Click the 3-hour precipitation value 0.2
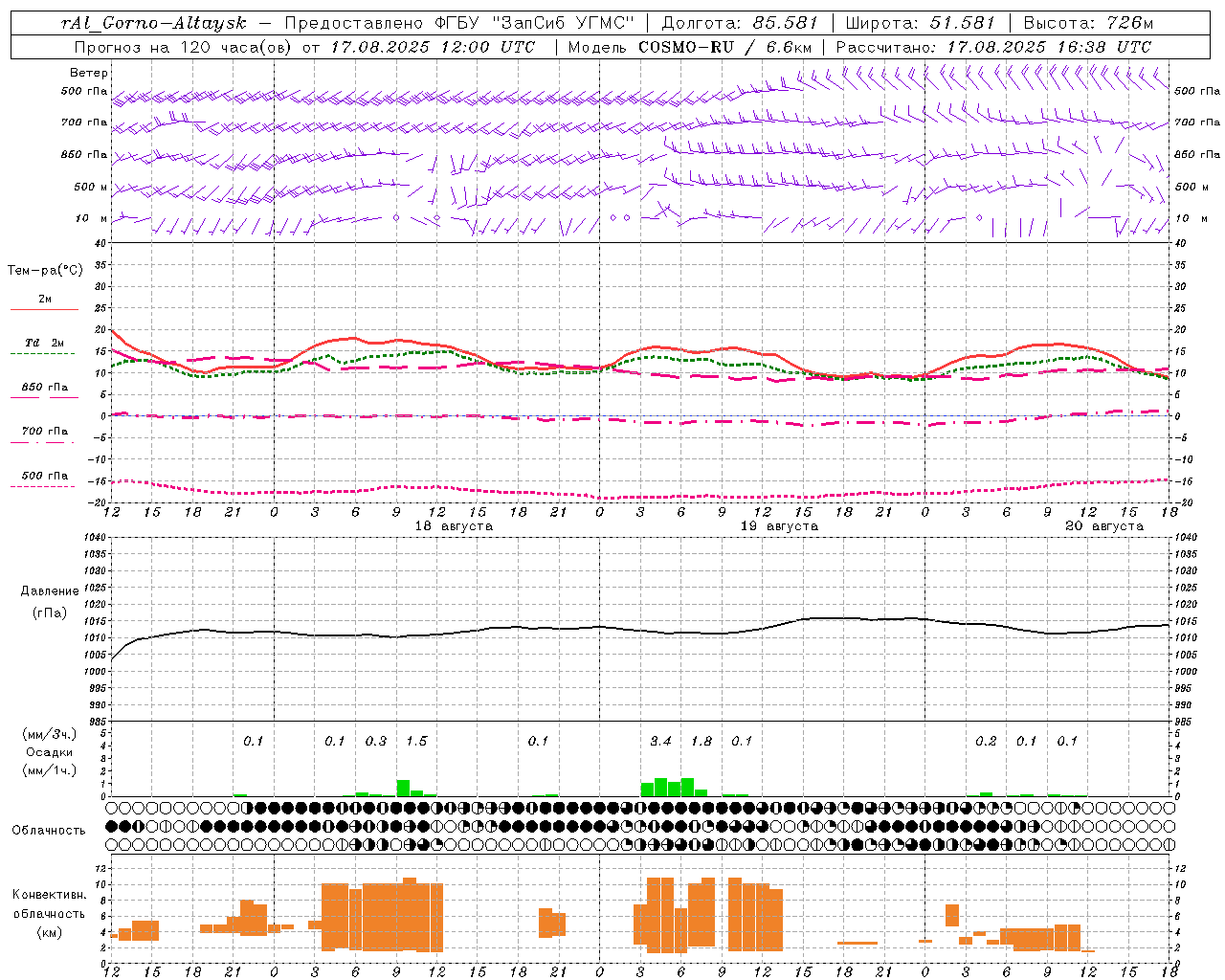 (x=986, y=741)
